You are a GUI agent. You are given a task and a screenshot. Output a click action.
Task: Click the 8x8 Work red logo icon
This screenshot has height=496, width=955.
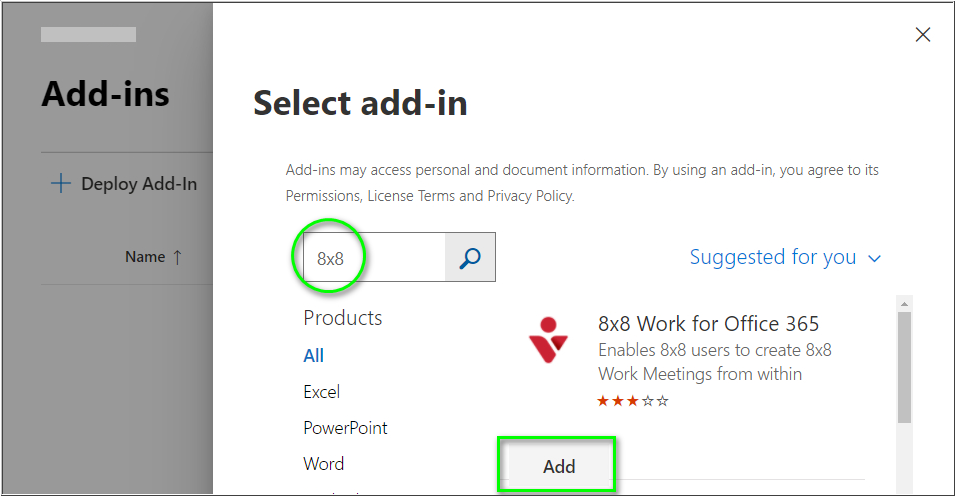pyautogui.click(x=548, y=340)
